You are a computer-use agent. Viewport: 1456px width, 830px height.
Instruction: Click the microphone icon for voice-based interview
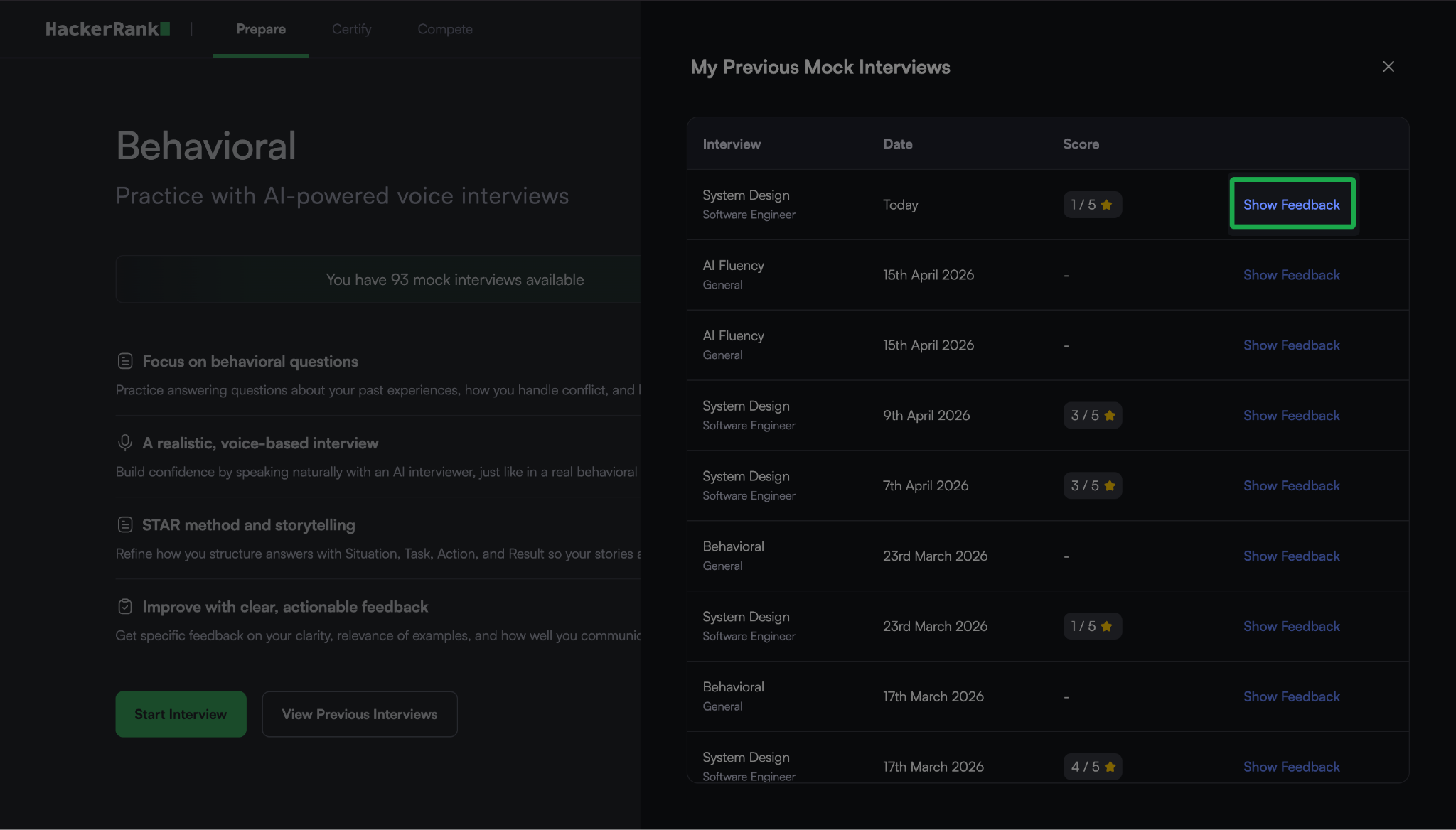tap(125, 443)
